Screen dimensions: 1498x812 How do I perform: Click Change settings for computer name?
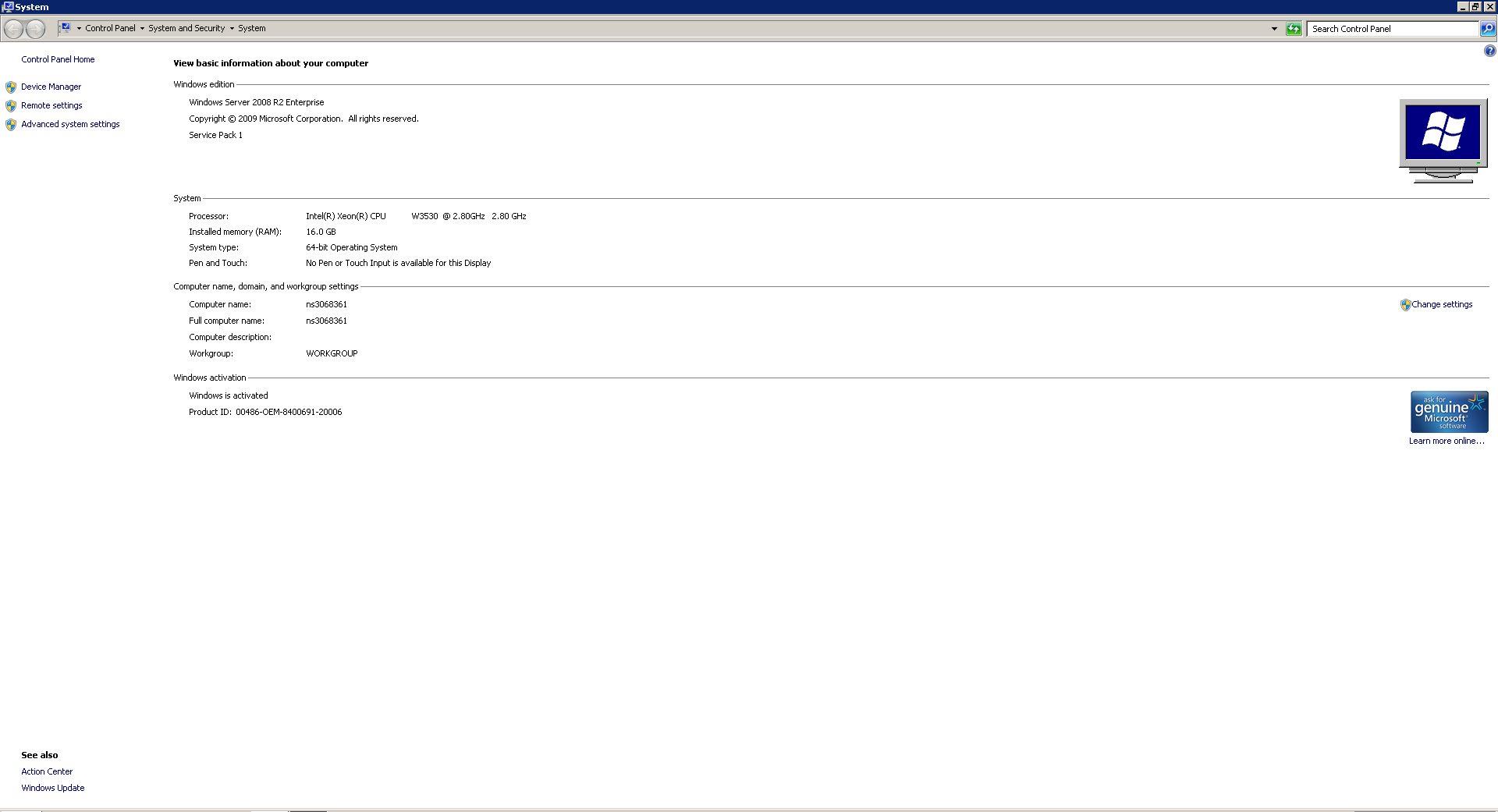pyautogui.click(x=1441, y=304)
